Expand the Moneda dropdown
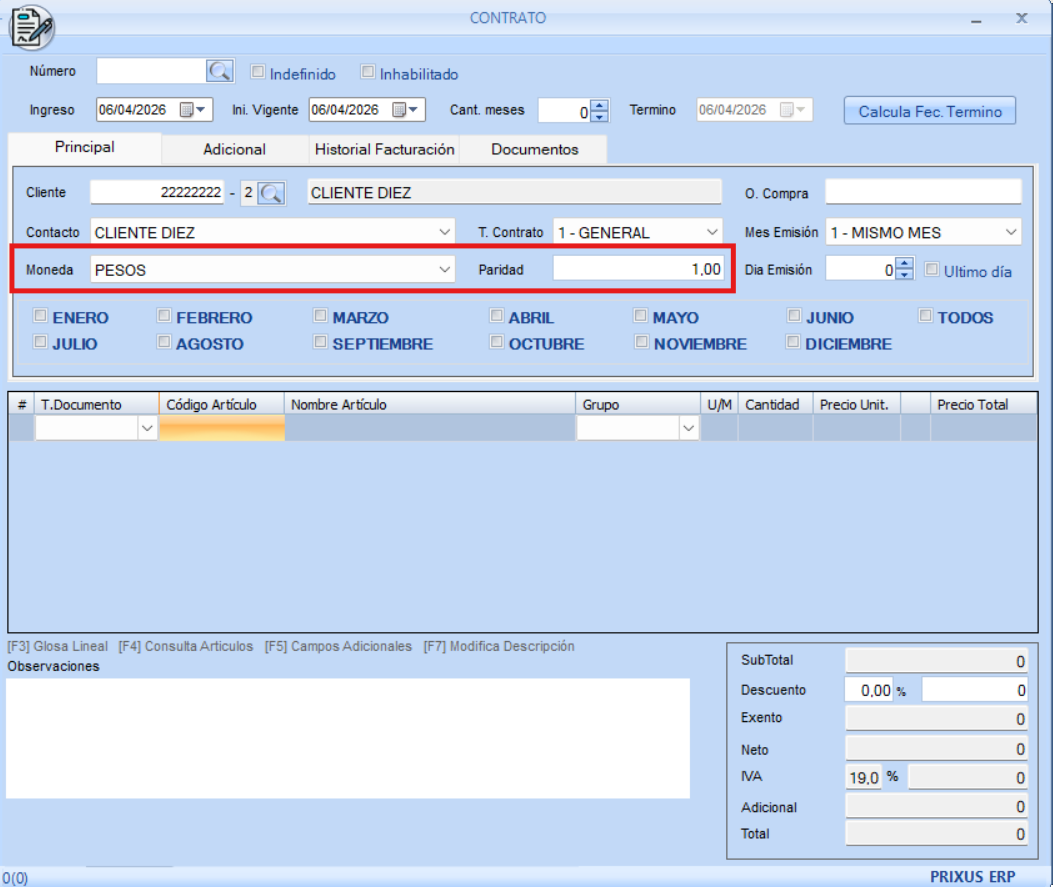This screenshot has width=1053, height=887. [444, 270]
